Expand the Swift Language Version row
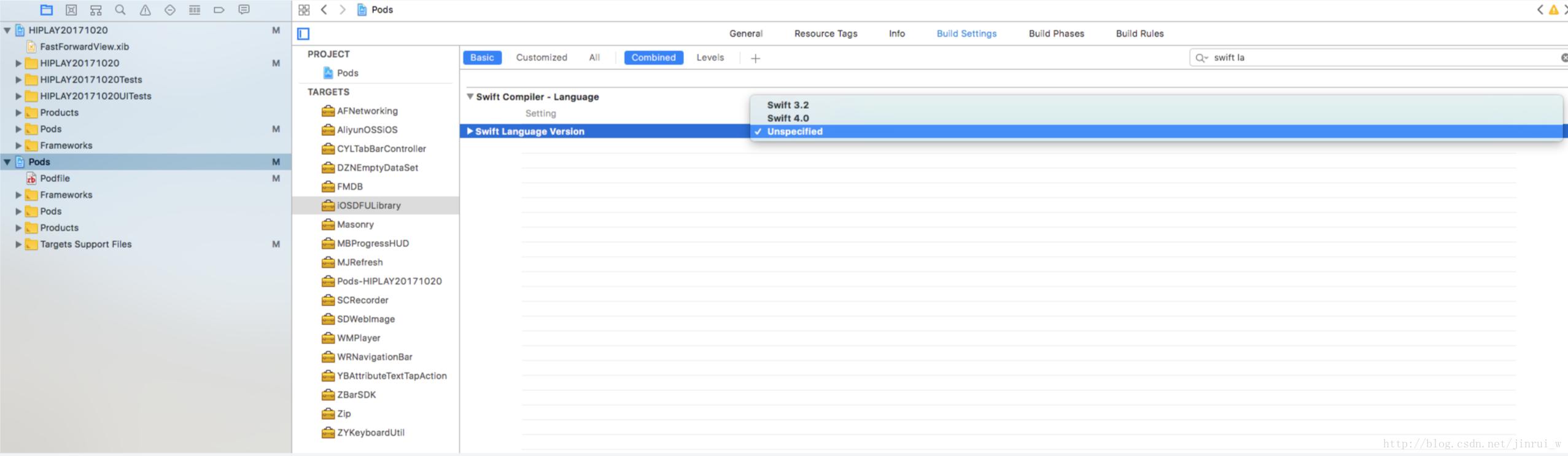The image size is (1568, 456). tap(470, 132)
